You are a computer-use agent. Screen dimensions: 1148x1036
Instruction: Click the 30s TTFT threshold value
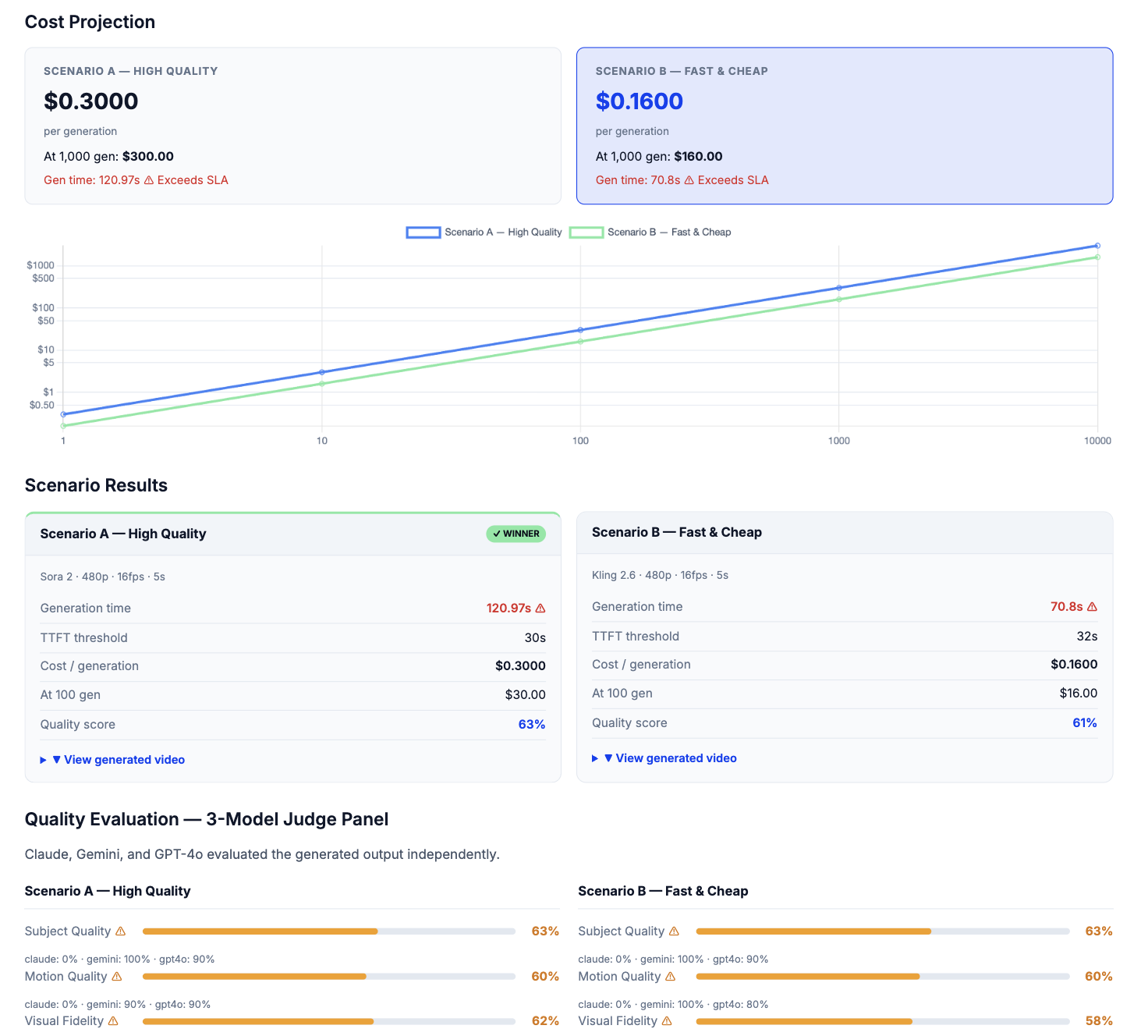535,637
